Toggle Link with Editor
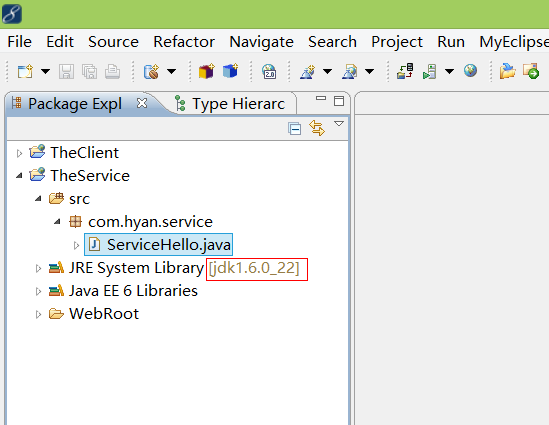 click(x=317, y=128)
